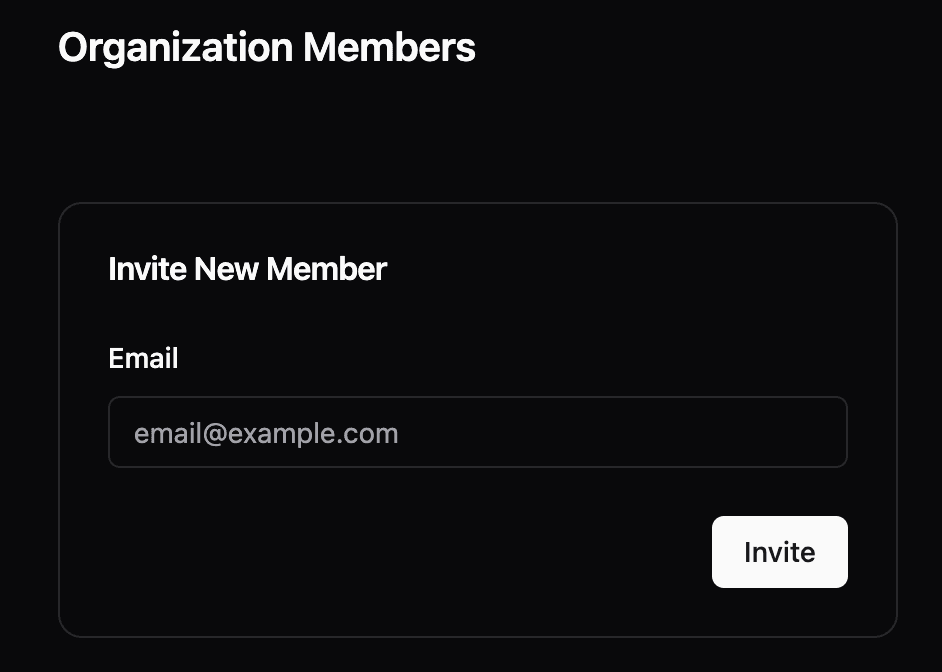Click the Email label above the input
This screenshot has width=942, height=672.
pos(143,358)
